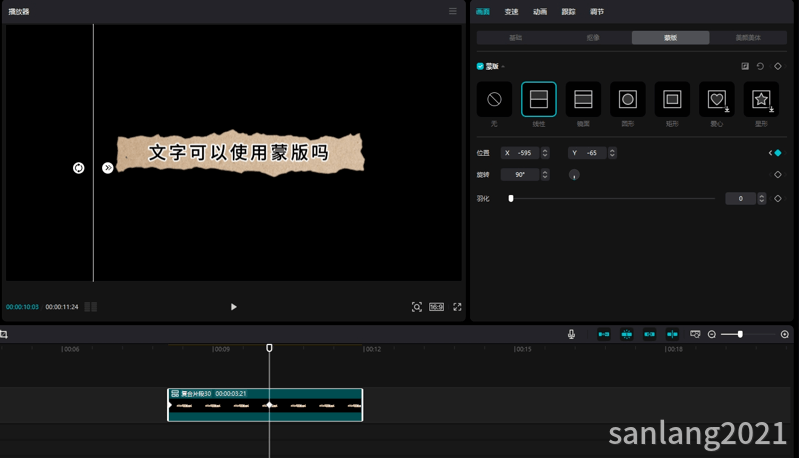
Task: Enter fullscreen preview
Action: coord(457,307)
